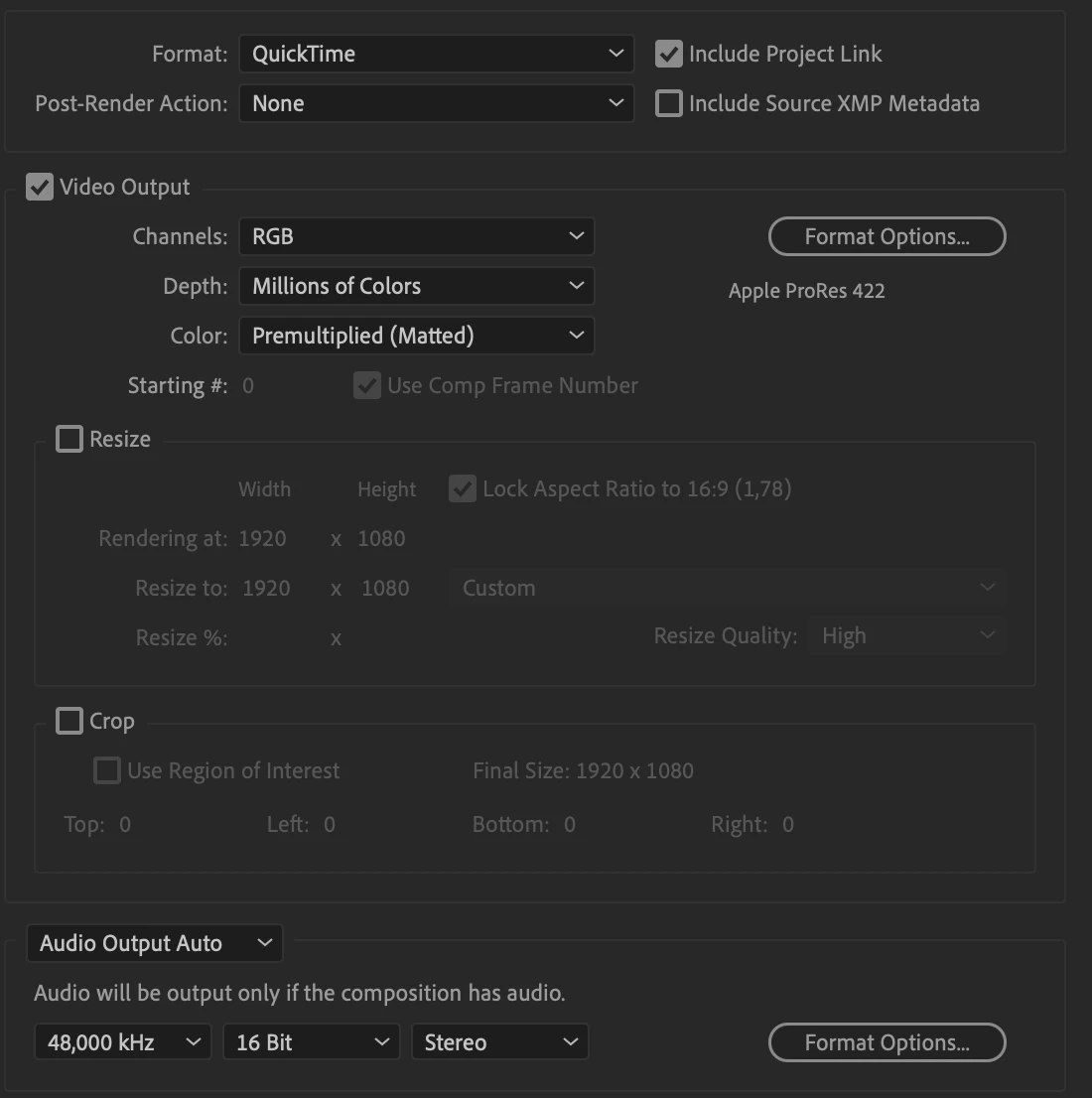Enable the Crop checkbox

[x=69, y=721]
